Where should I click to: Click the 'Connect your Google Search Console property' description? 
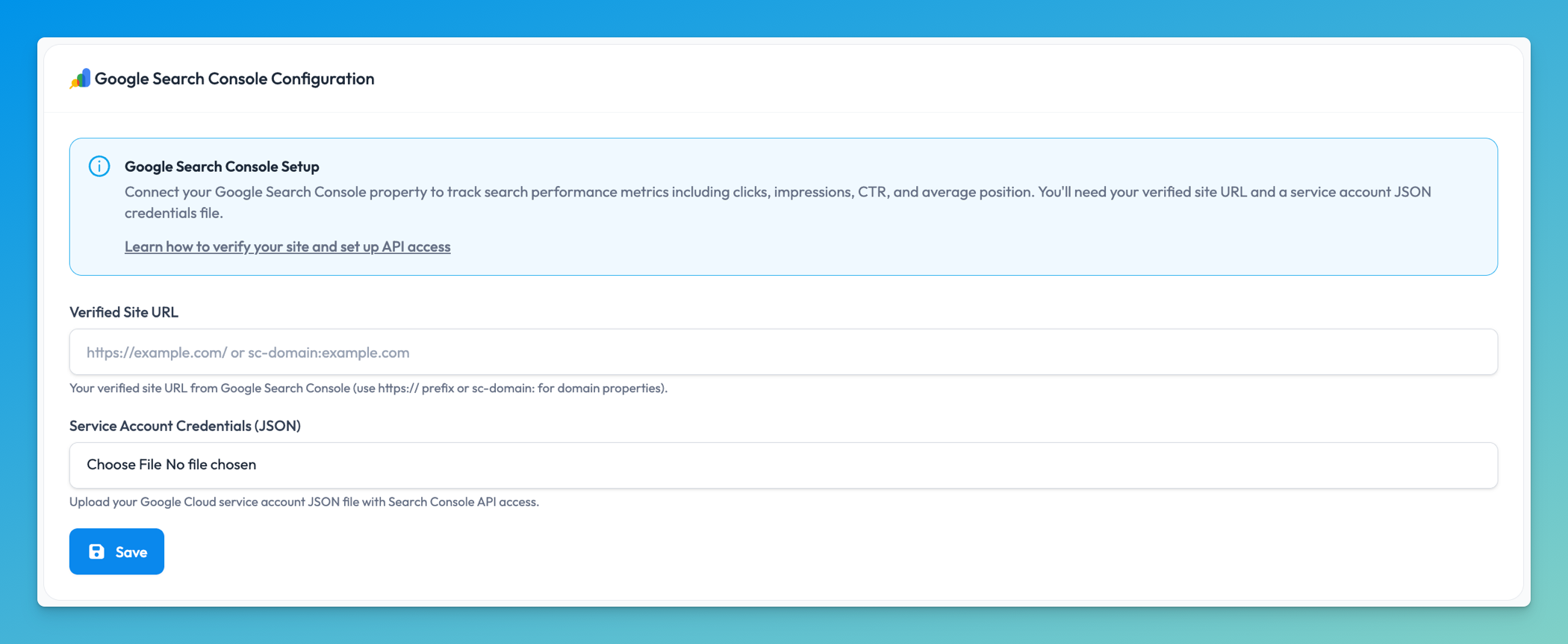pyautogui.click(x=778, y=202)
